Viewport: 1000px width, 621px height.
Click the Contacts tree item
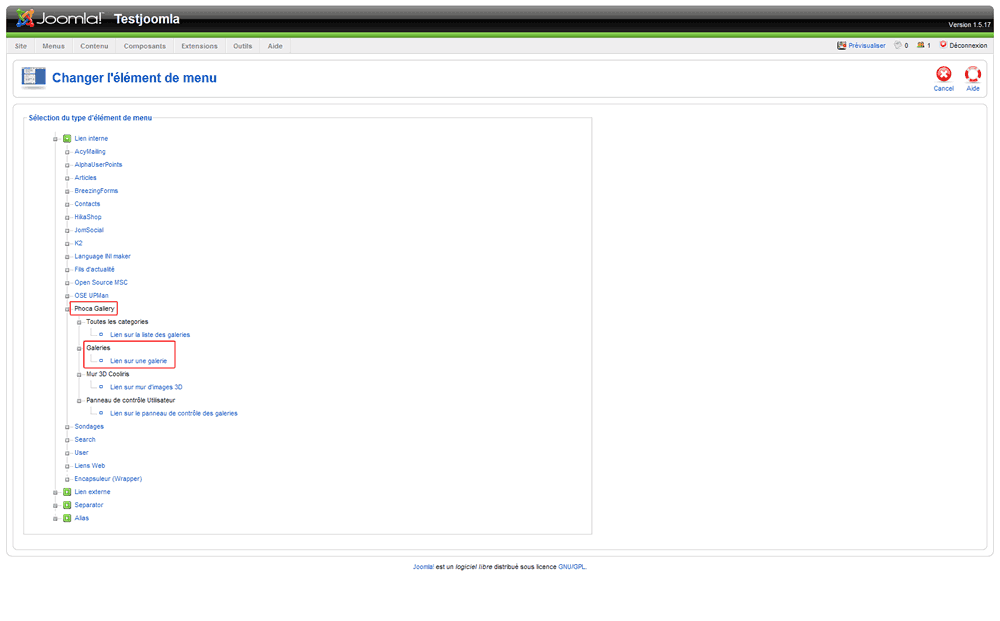coord(87,204)
